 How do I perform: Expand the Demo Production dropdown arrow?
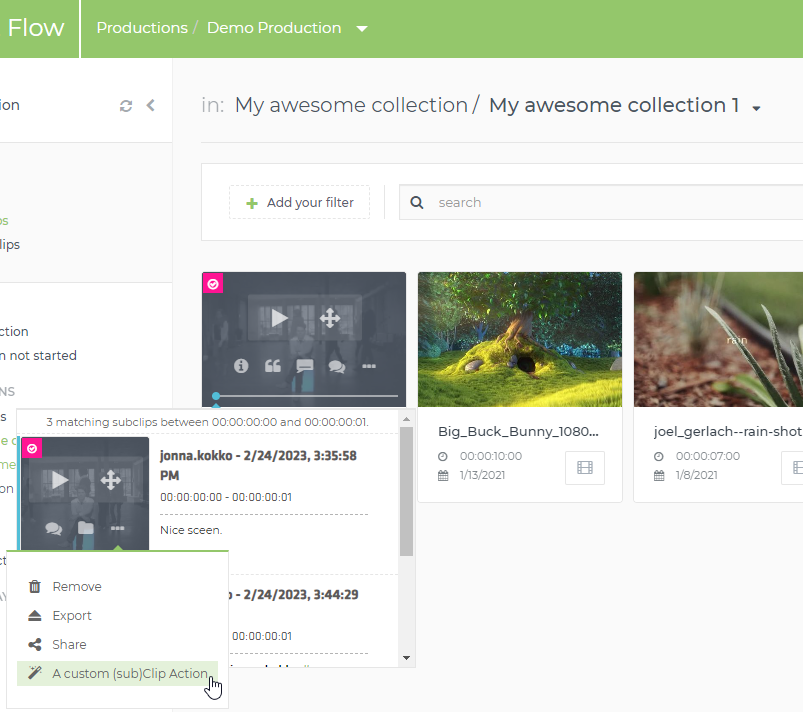click(x=362, y=29)
